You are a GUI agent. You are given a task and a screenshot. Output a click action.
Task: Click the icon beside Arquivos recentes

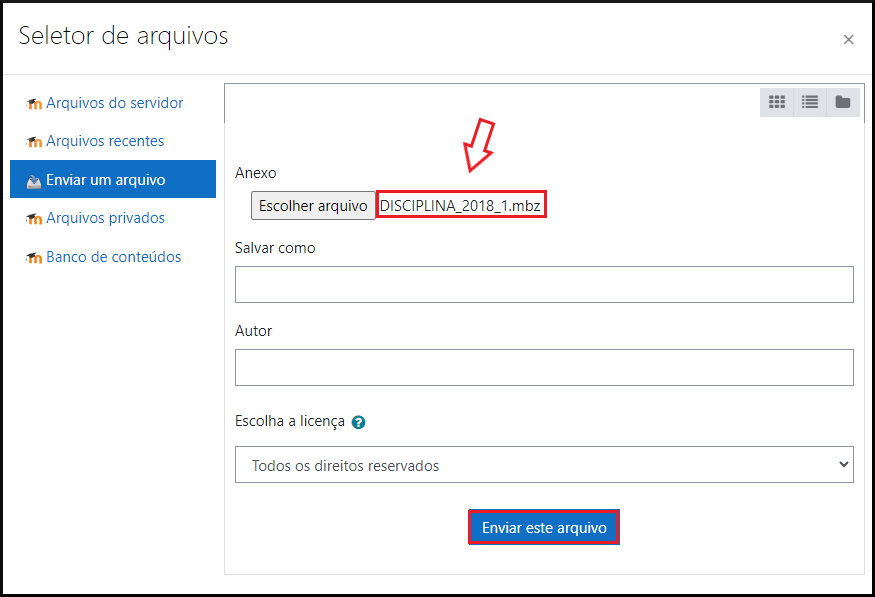tap(34, 142)
